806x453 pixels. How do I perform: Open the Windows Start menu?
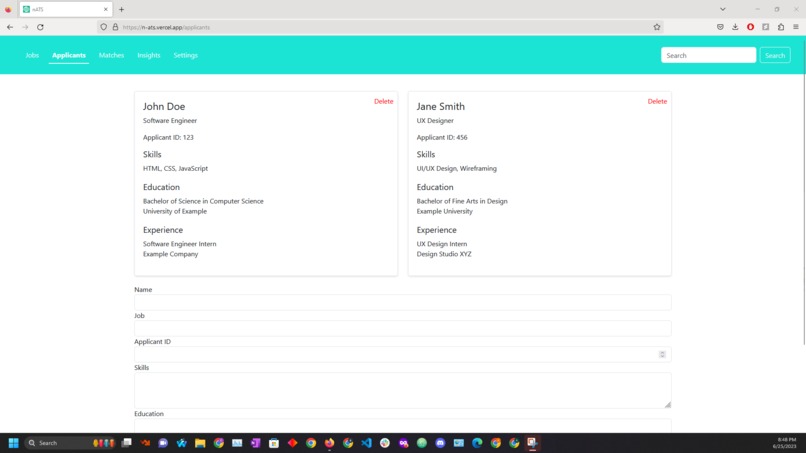tap(13, 443)
